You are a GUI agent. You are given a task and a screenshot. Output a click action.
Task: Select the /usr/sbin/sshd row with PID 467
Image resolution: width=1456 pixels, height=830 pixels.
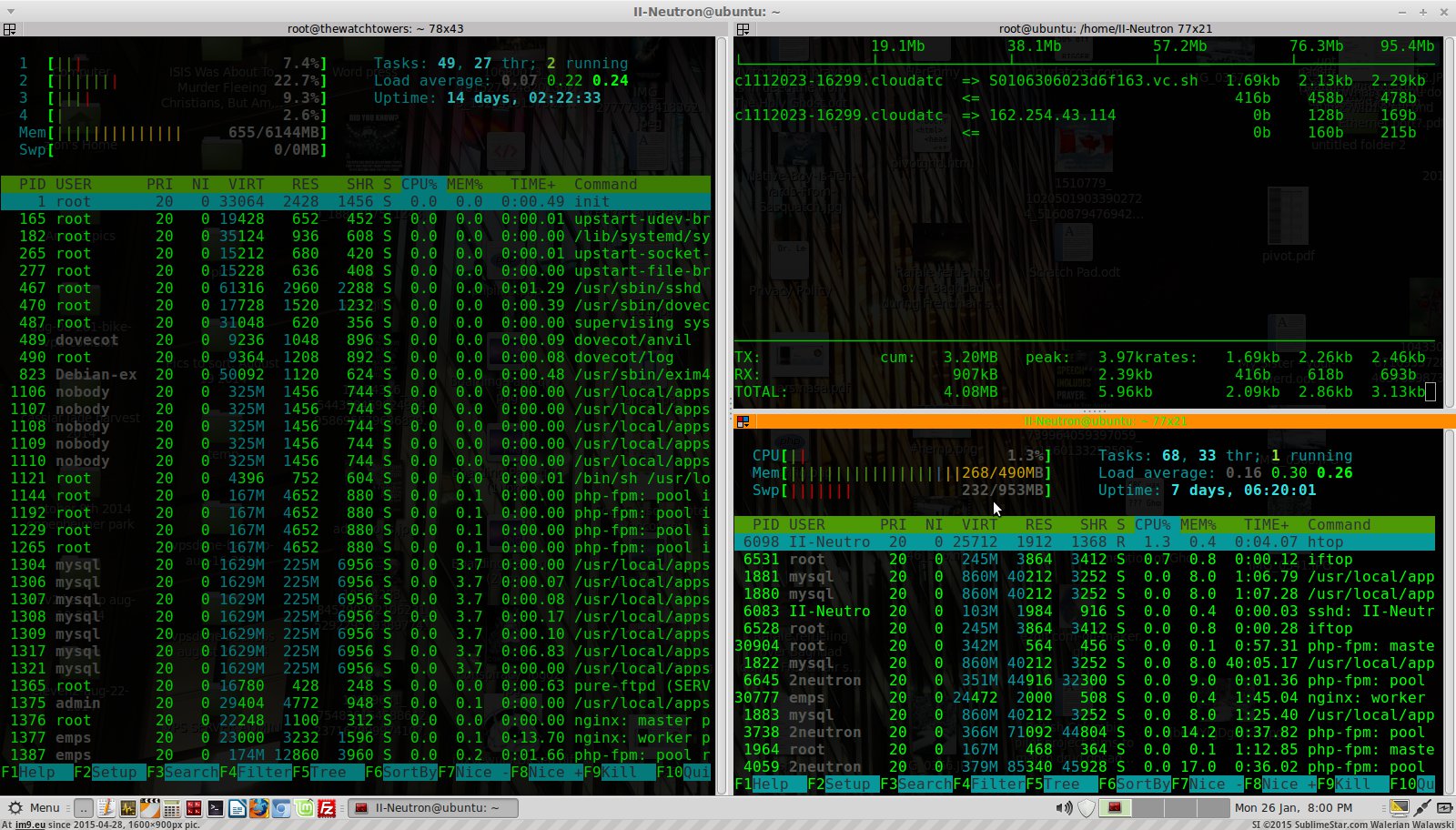[355, 288]
